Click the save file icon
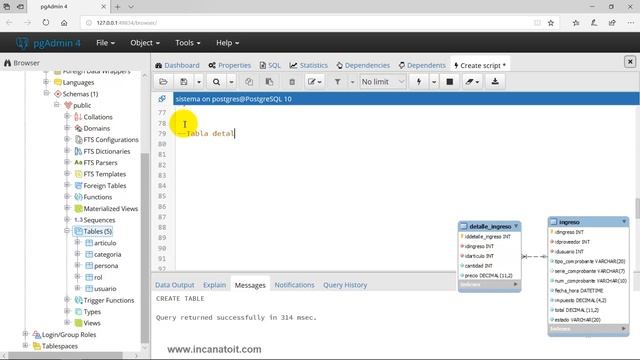The width and height of the screenshot is (640, 360). [x=184, y=82]
